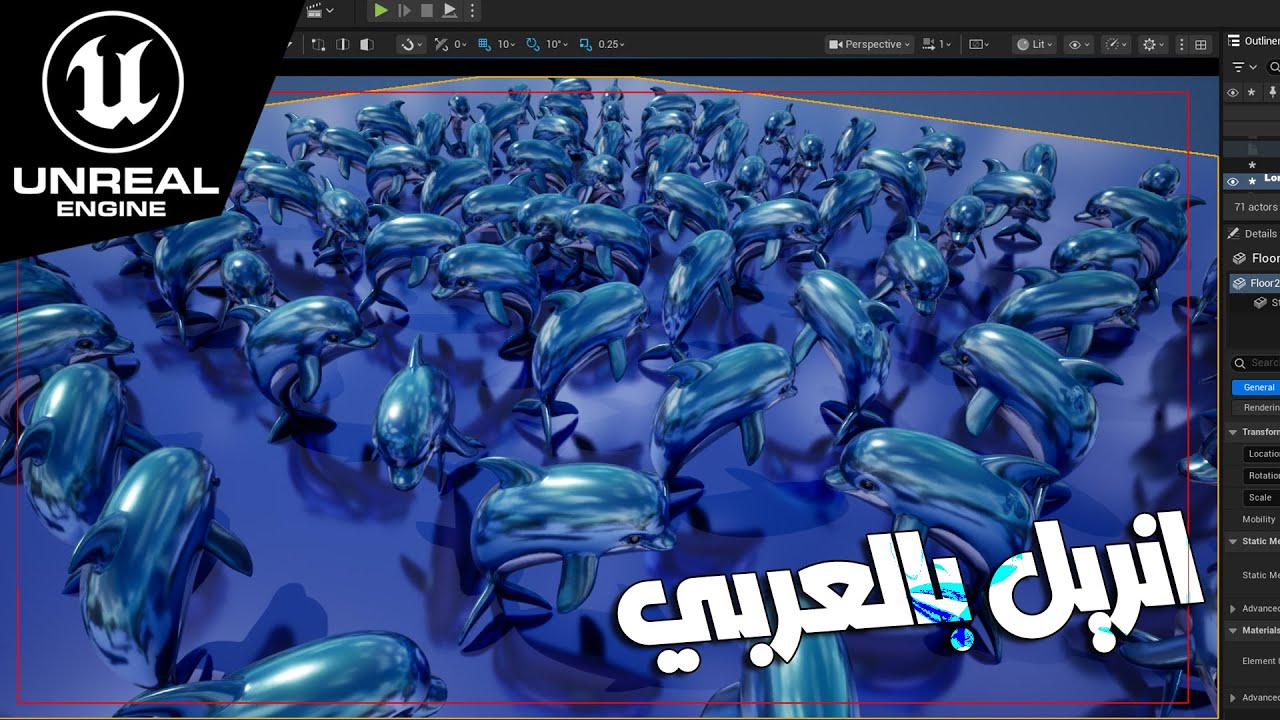The width and height of the screenshot is (1280, 720).
Task: Switch to the Outliner tab
Action: coord(1254,41)
